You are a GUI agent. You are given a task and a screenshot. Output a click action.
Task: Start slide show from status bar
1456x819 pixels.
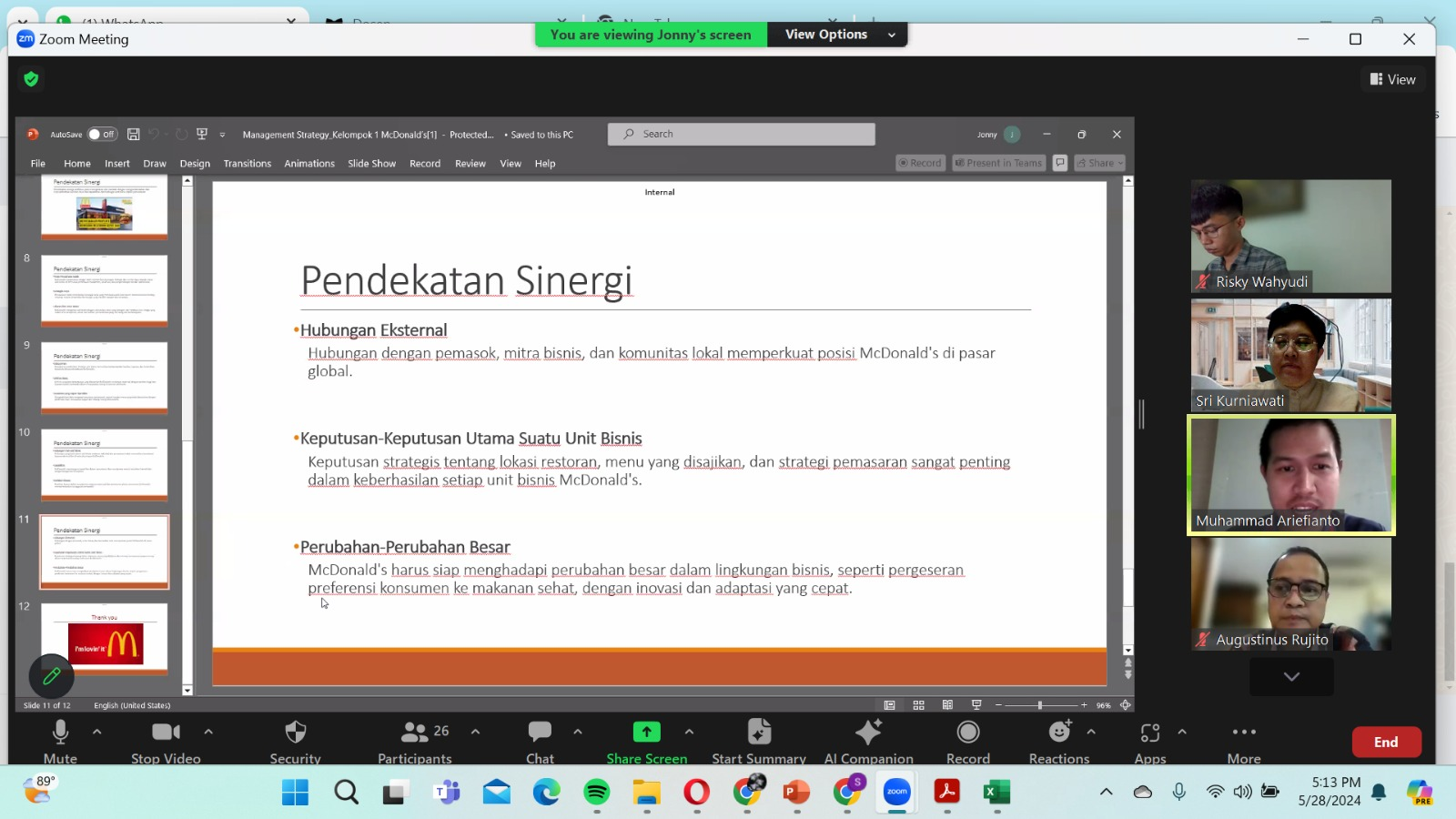click(x=976, y=705)
